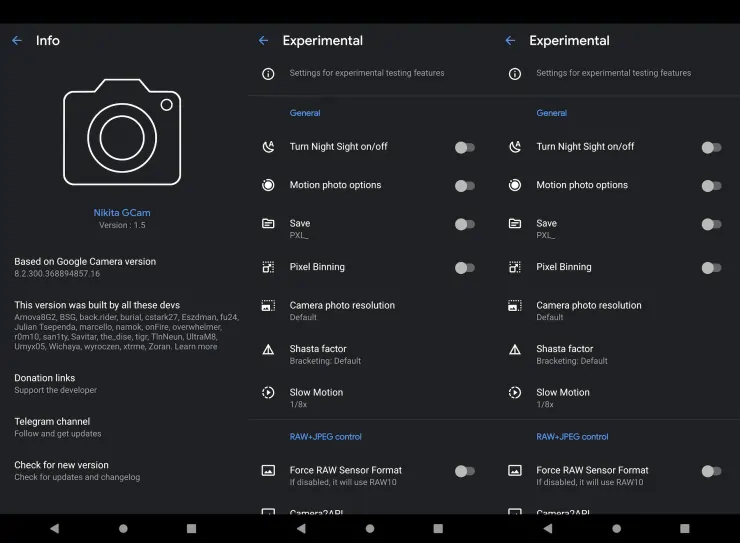The height and width of the screenshot is (543, 740).
Task: Enable Motion photo options switch in middle screen
Action: coord(465,186)
